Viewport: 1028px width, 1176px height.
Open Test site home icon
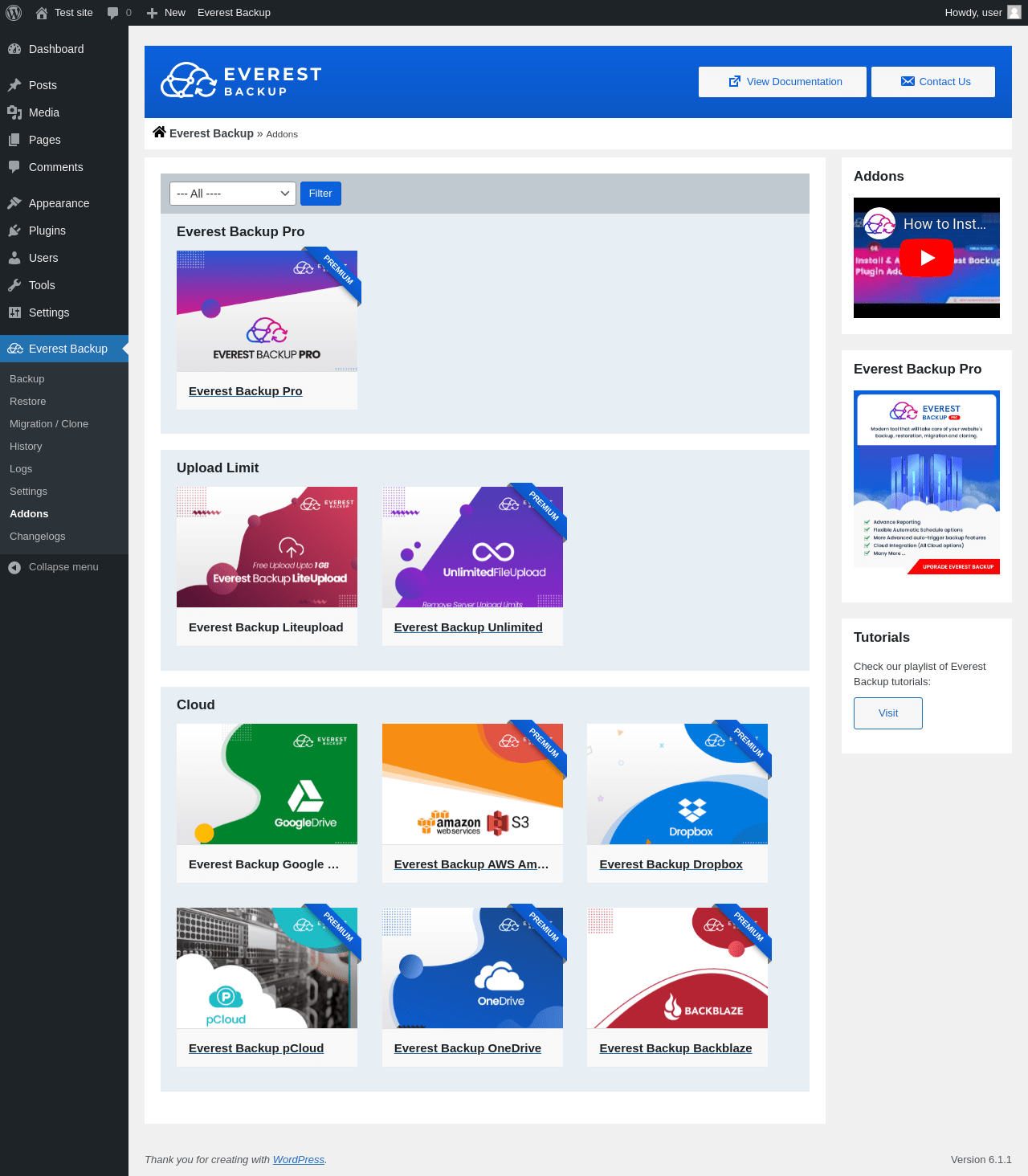pyautogui.click(x=42, y=13)
